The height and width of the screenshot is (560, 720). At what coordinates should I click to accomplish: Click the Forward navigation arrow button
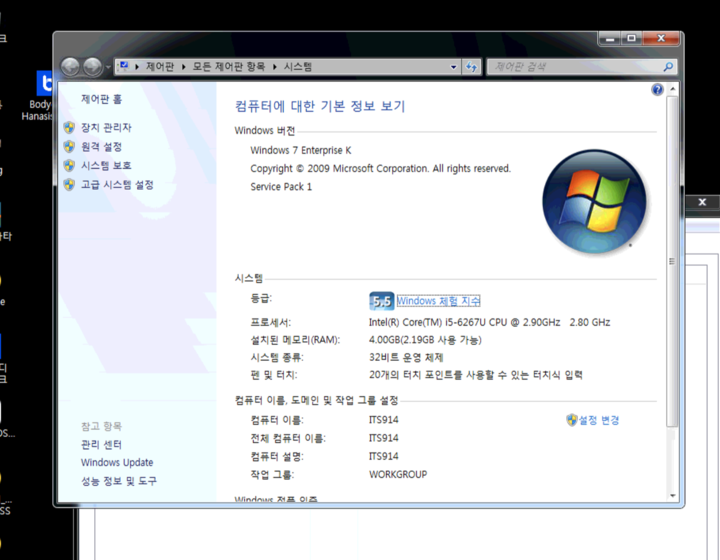92,67
